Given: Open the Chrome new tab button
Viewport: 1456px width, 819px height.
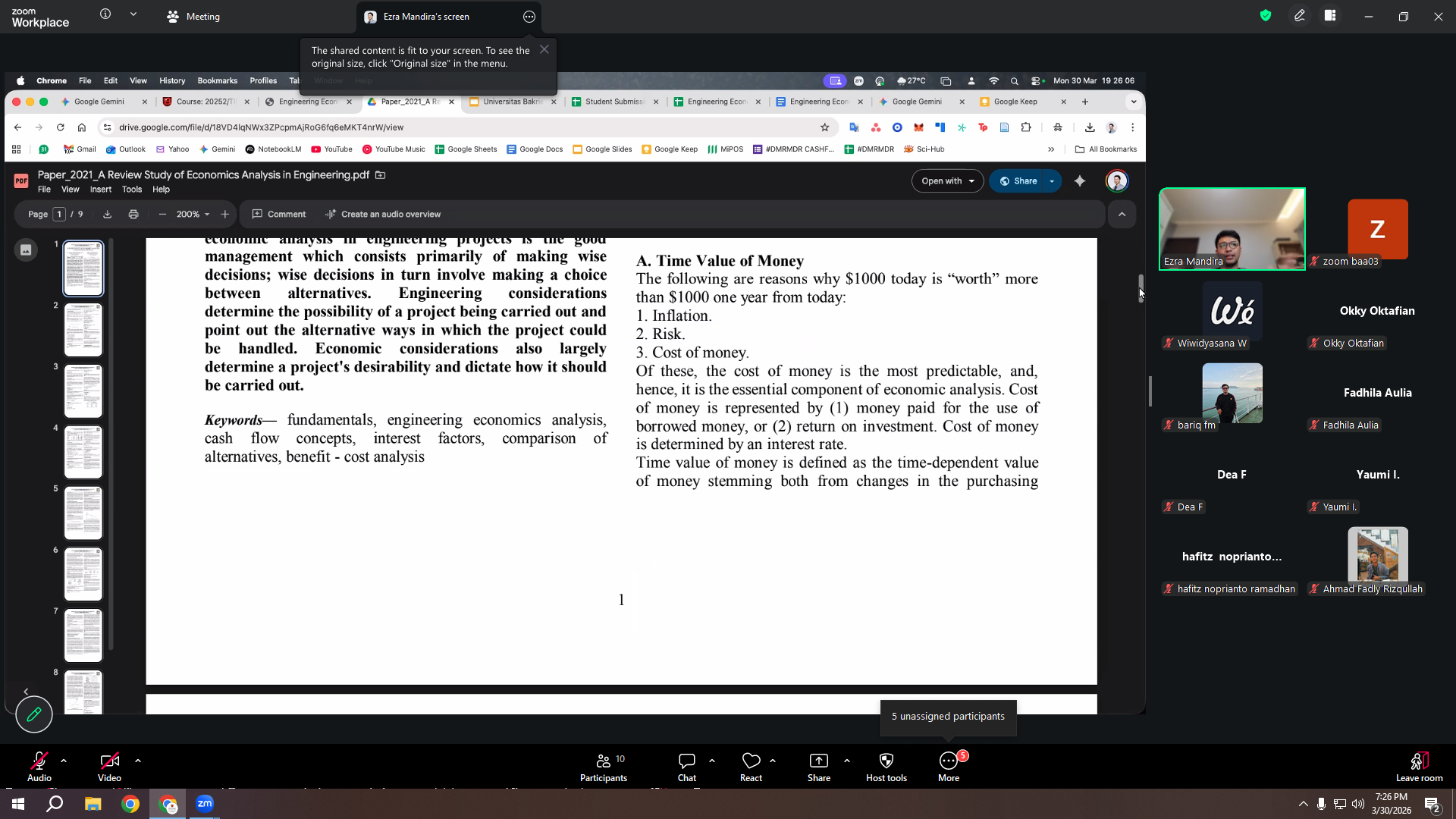Looking at the screenshot, I should pyautogui.click(x=1085, y=102).
